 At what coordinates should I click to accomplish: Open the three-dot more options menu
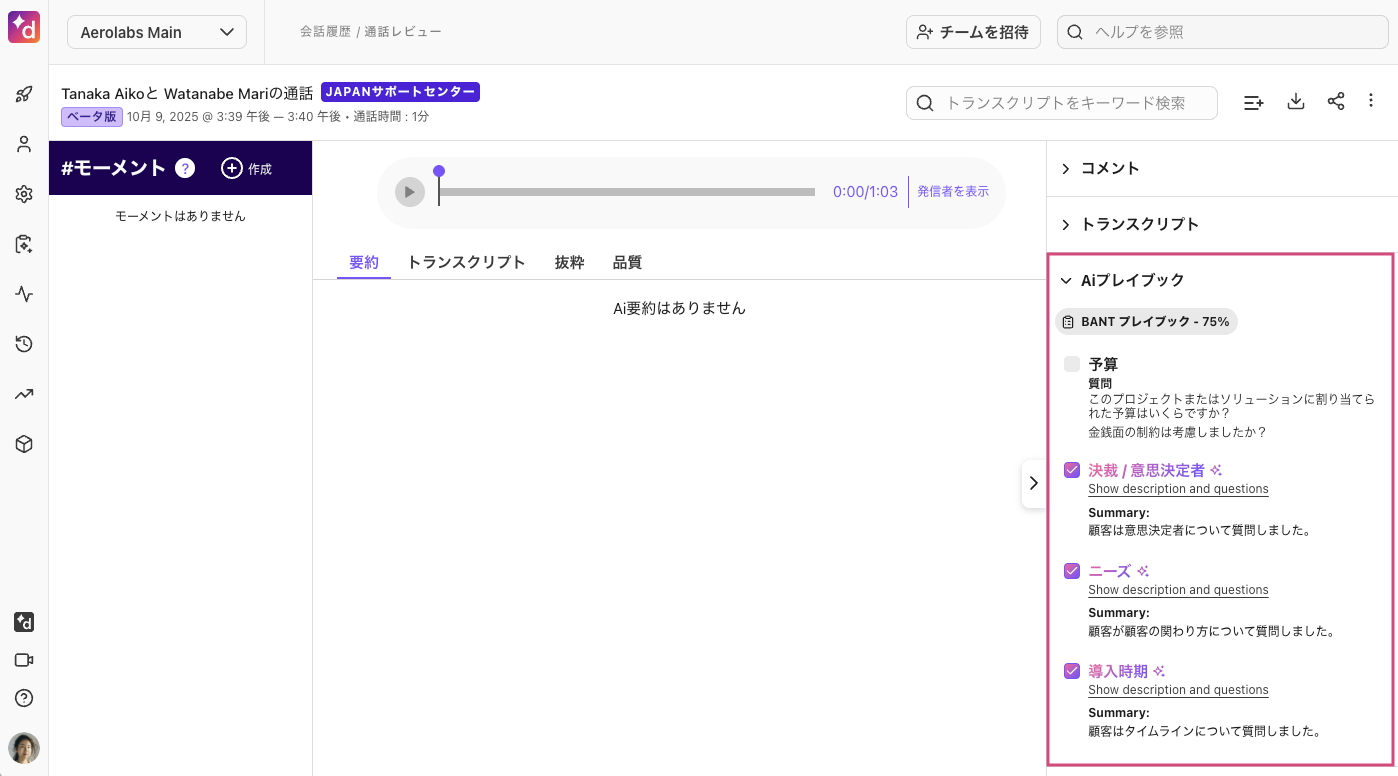[x=1371, y=102]
